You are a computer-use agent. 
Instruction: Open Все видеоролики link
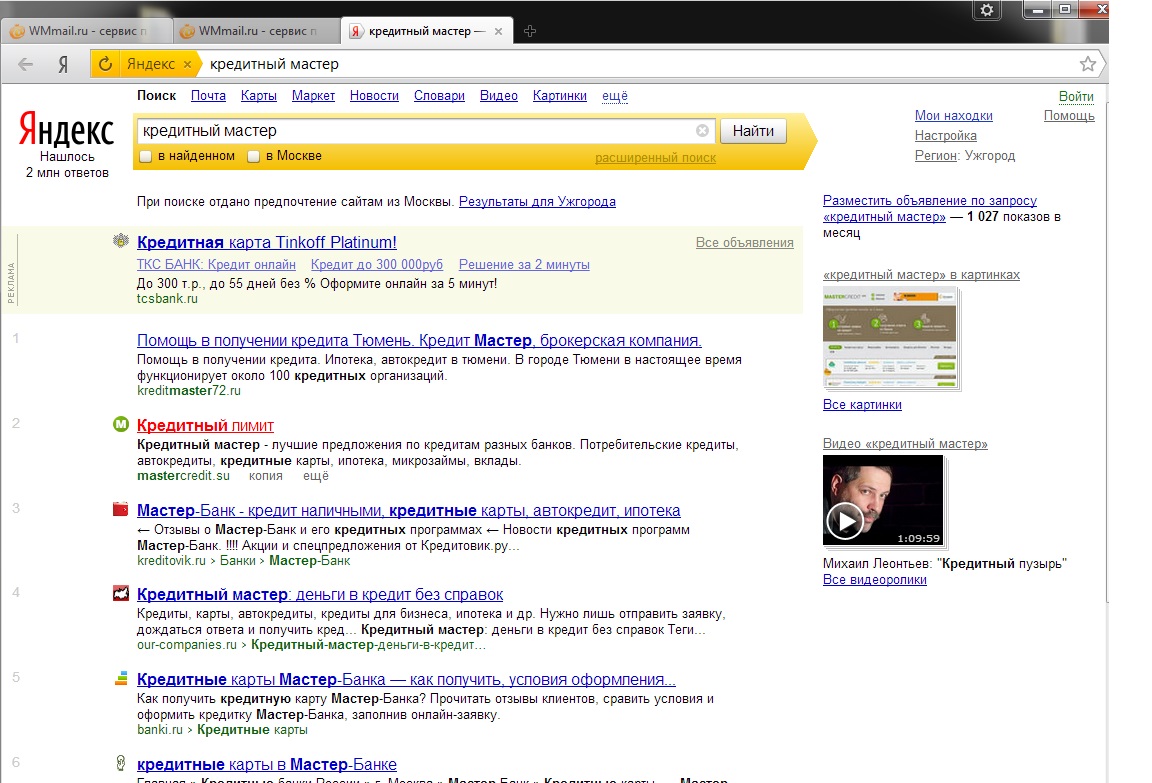(874, 580)
